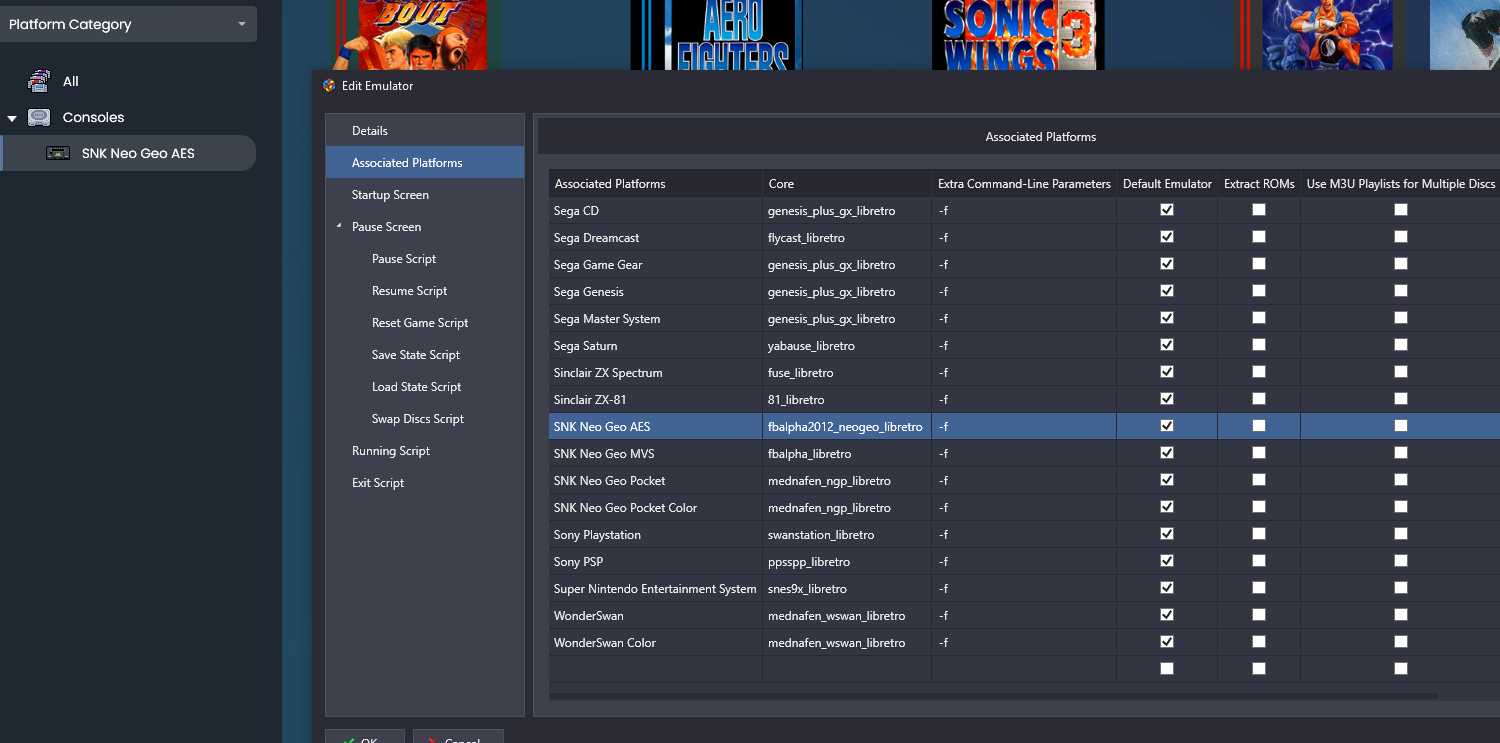Screen dimensions: 1500x743
Task: Sort by the Core column header
Action: tap(847, 184)
